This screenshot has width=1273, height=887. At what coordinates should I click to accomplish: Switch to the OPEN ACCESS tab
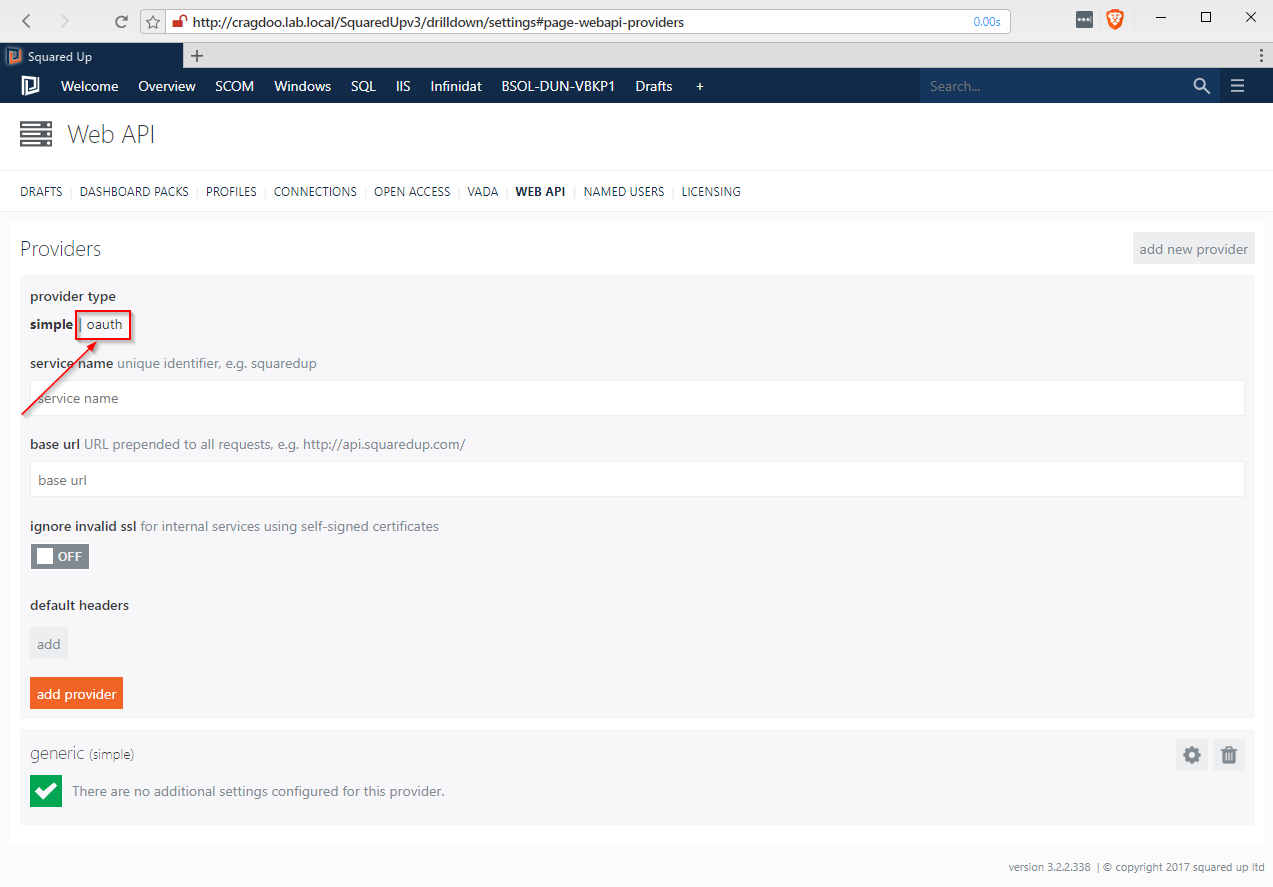(412, 191)
